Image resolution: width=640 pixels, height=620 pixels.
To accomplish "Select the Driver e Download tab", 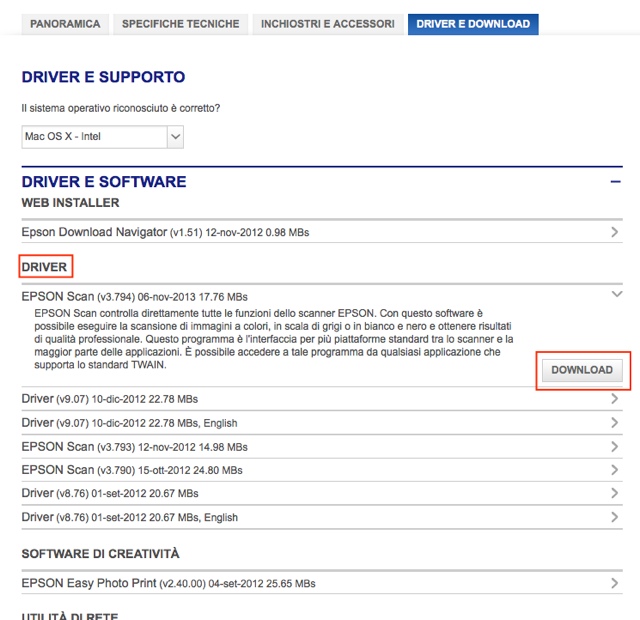I will 473,24.
